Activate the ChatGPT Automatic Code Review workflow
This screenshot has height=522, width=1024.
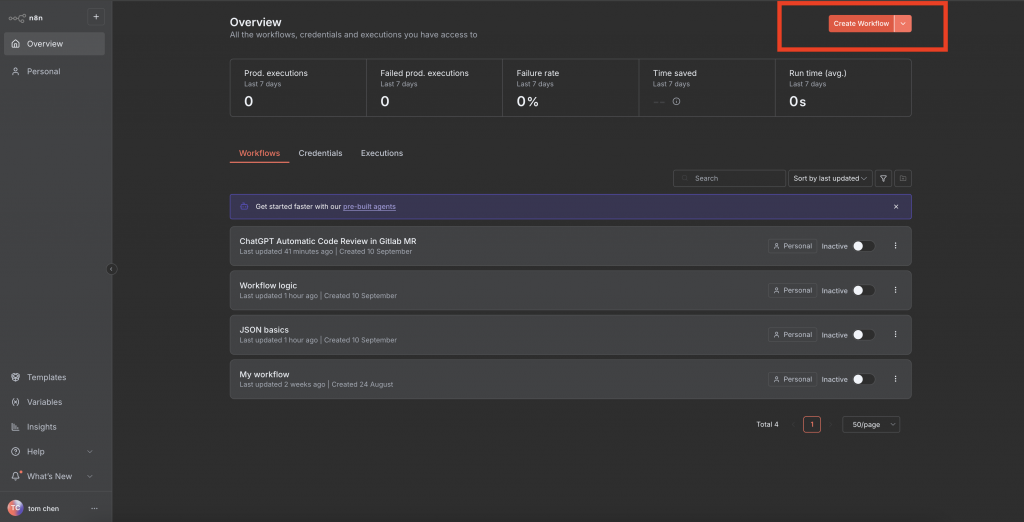[x=863, y=246]
